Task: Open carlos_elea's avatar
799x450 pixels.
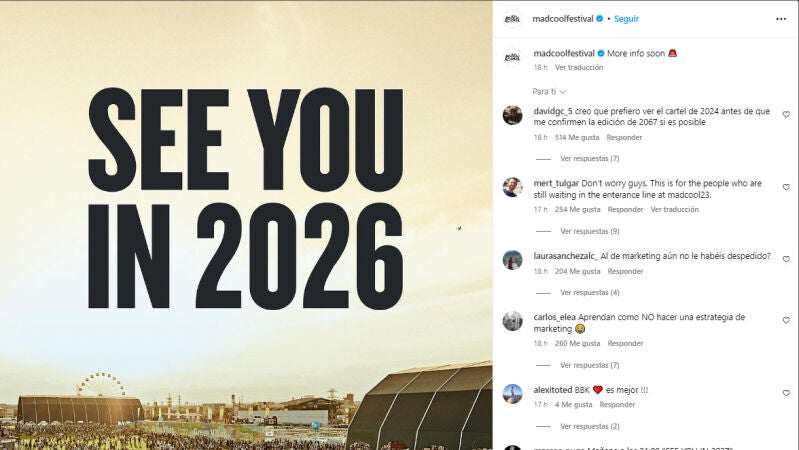Action: [x=512, y=321]
